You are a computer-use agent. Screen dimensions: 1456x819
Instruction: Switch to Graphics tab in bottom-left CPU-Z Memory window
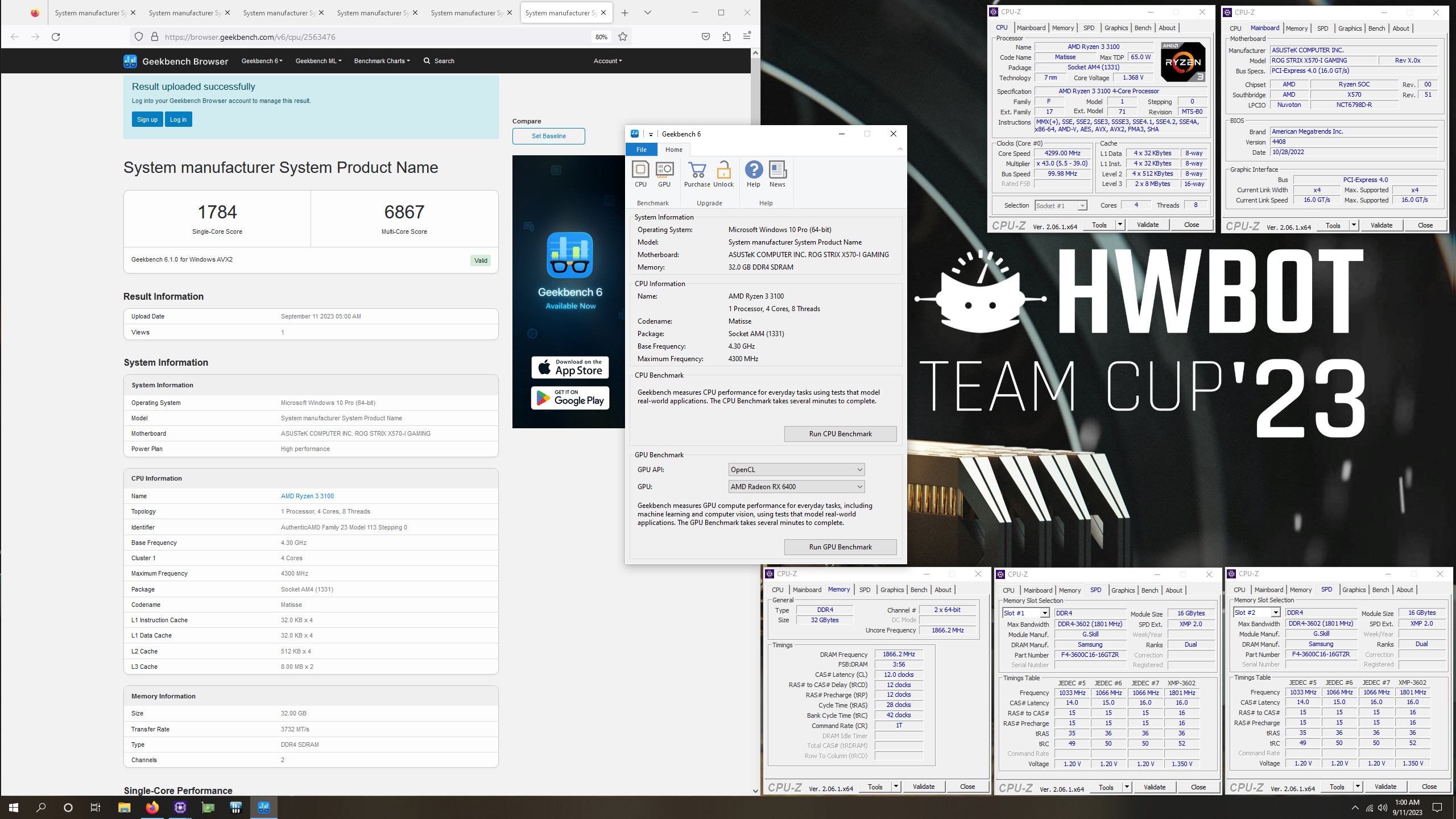tap(892, 590)
